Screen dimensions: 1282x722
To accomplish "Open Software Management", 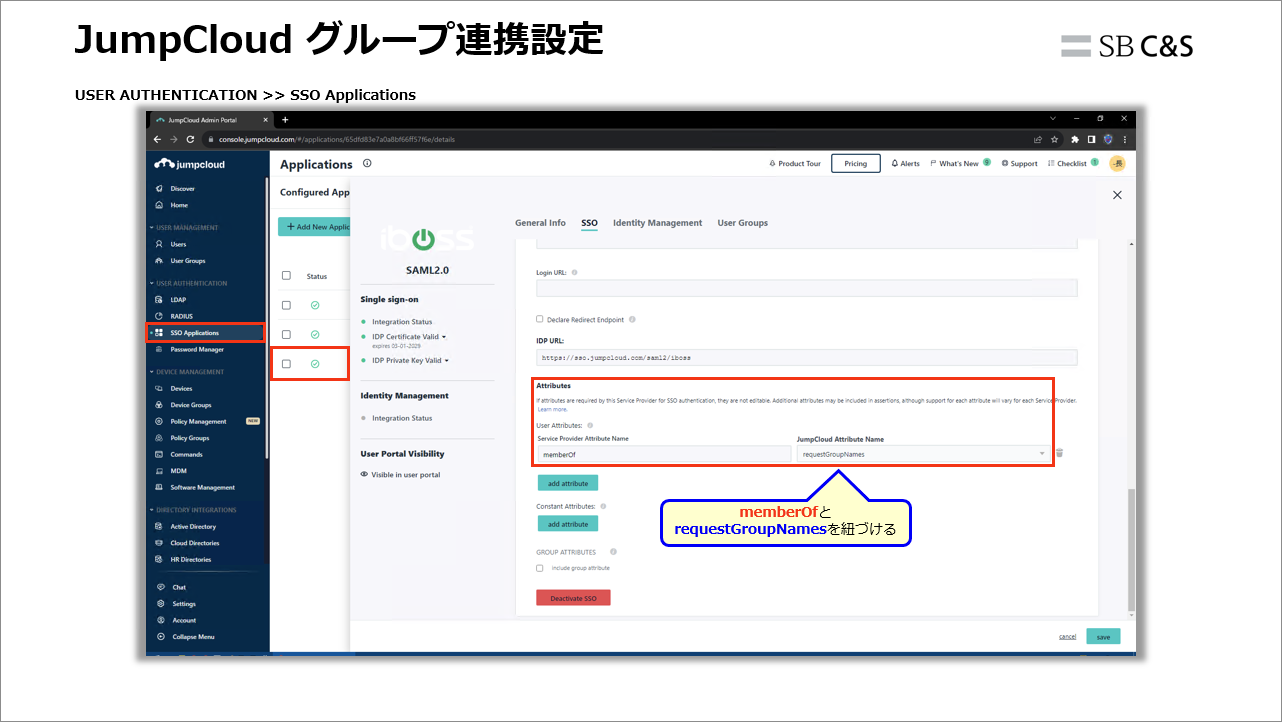I will pos(202,488).
